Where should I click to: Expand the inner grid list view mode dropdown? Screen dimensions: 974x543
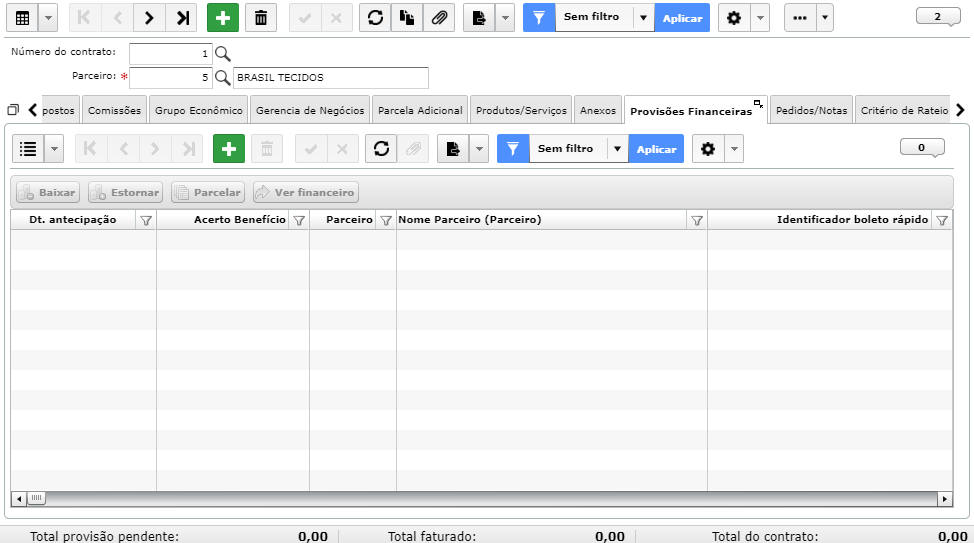coord(54,149)
